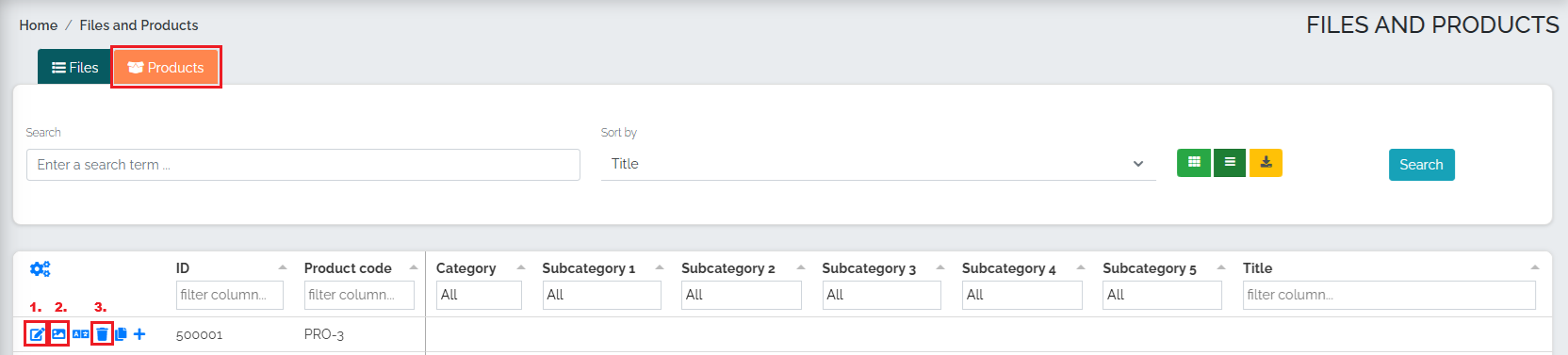Duplicate product PRO-3 with the copy icon
The width and height of the screenshot is (1568, 355).
point(121,334)
